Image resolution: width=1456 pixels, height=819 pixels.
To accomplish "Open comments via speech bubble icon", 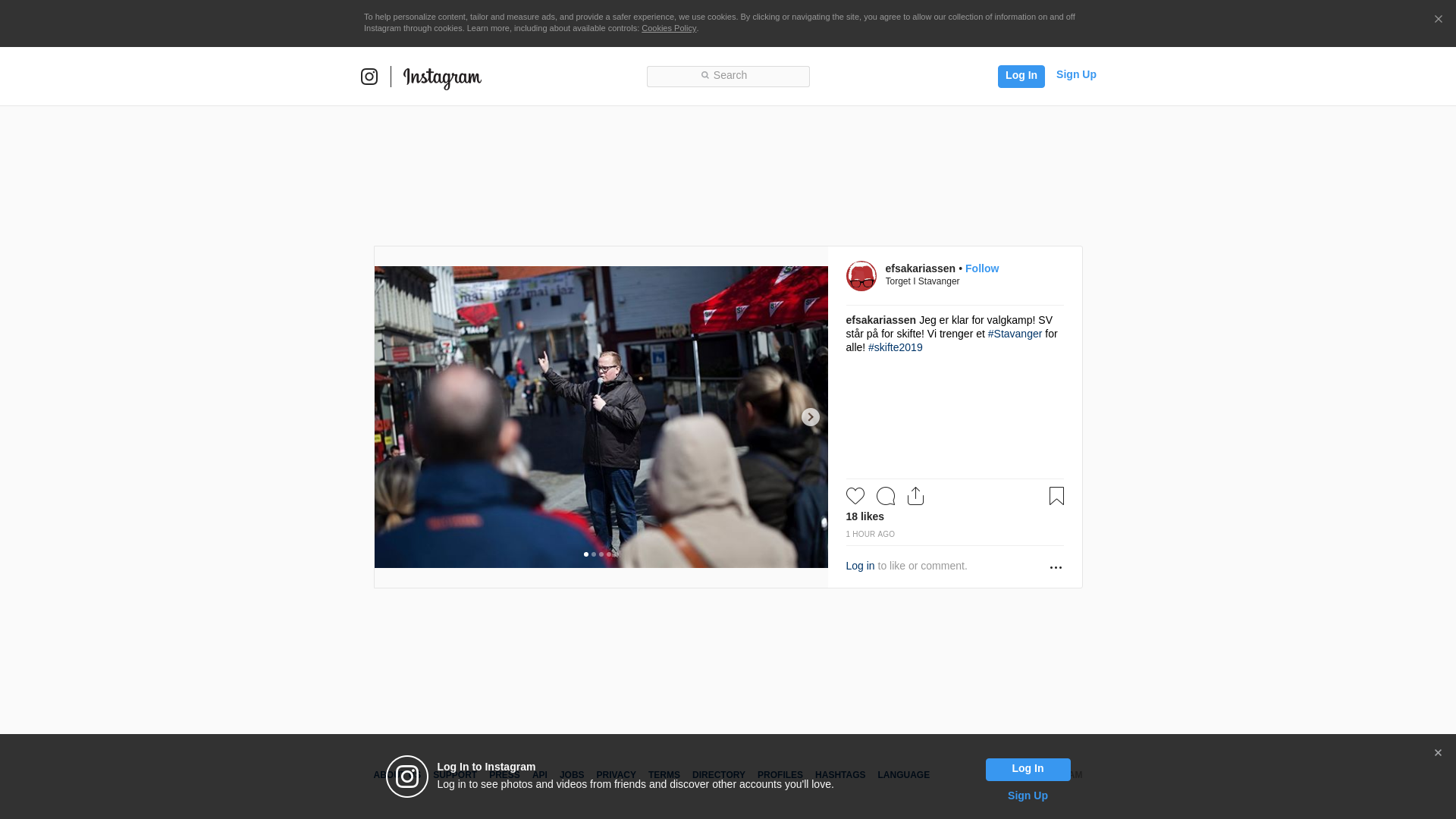I will (886, 496).
